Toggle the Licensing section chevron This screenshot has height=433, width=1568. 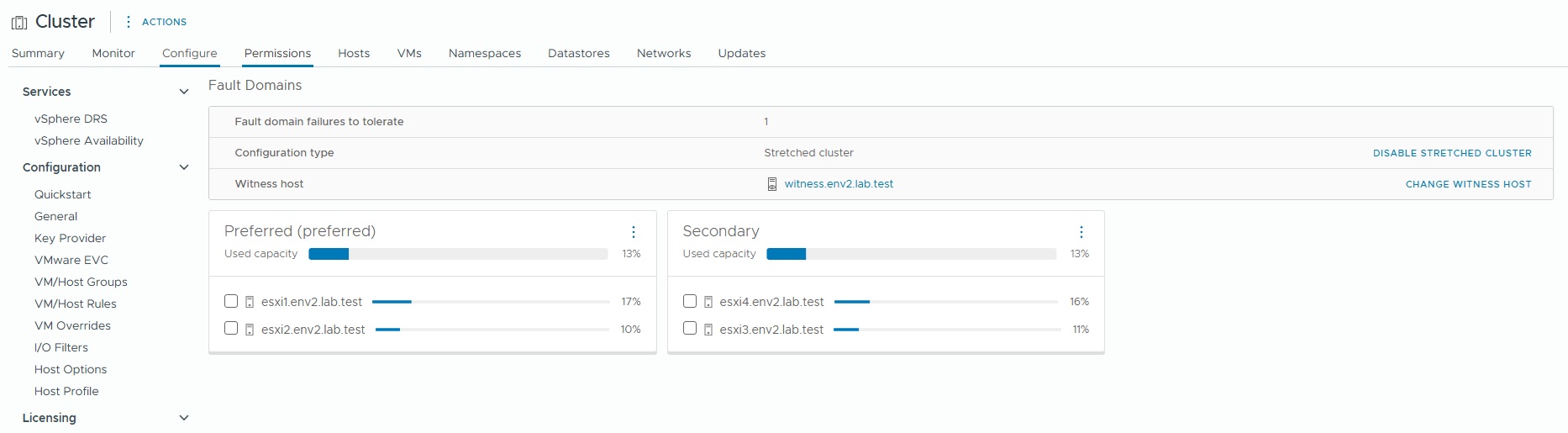[x=184, y=418]
